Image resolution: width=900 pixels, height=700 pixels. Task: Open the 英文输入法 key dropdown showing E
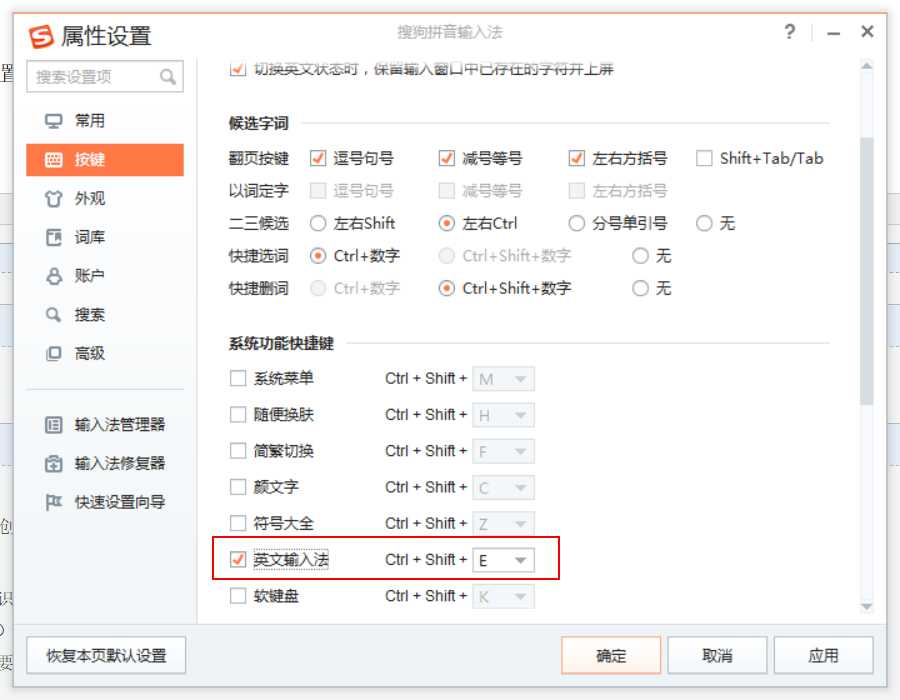click(503, 560)
